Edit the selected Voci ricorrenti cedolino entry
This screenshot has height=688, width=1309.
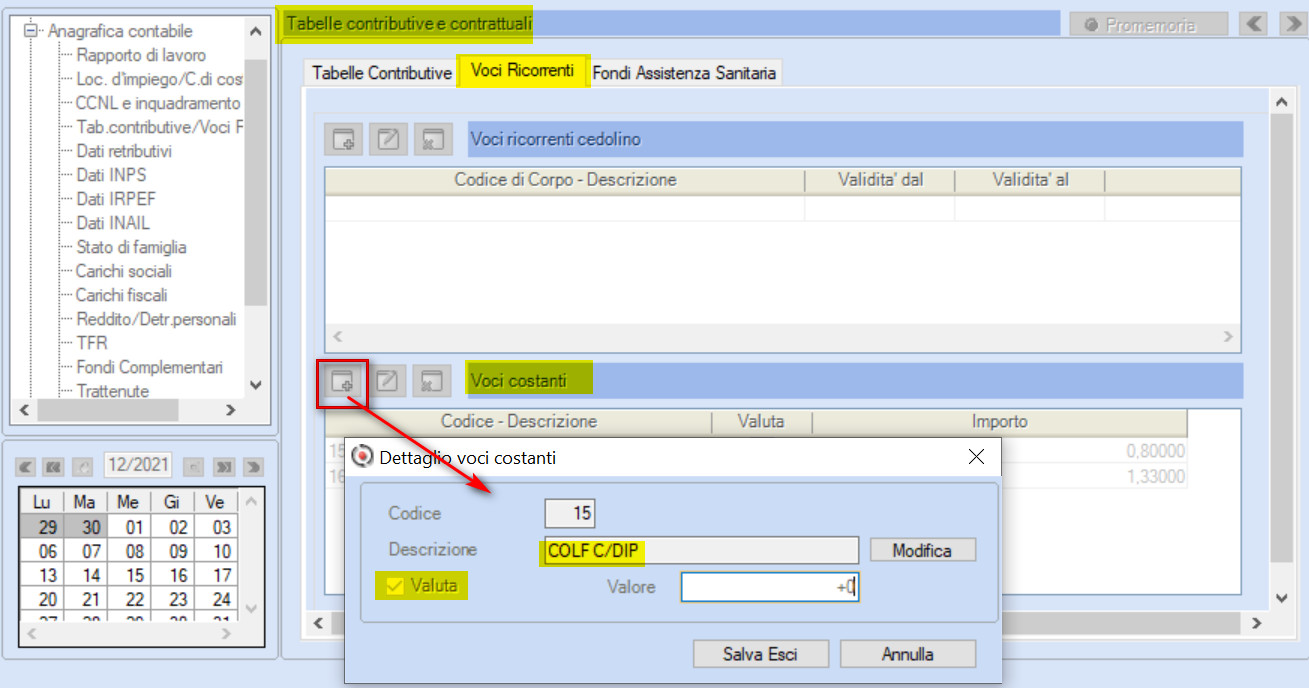[x=387, y=140]
